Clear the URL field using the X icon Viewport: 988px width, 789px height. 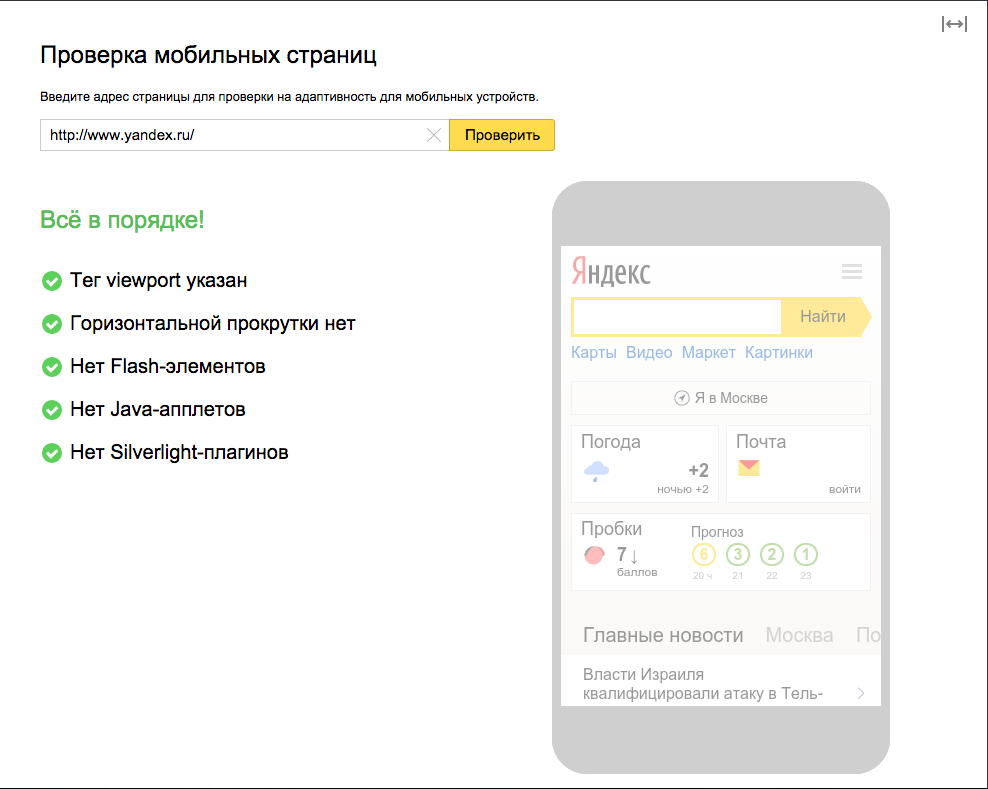[x=434, y=135]
